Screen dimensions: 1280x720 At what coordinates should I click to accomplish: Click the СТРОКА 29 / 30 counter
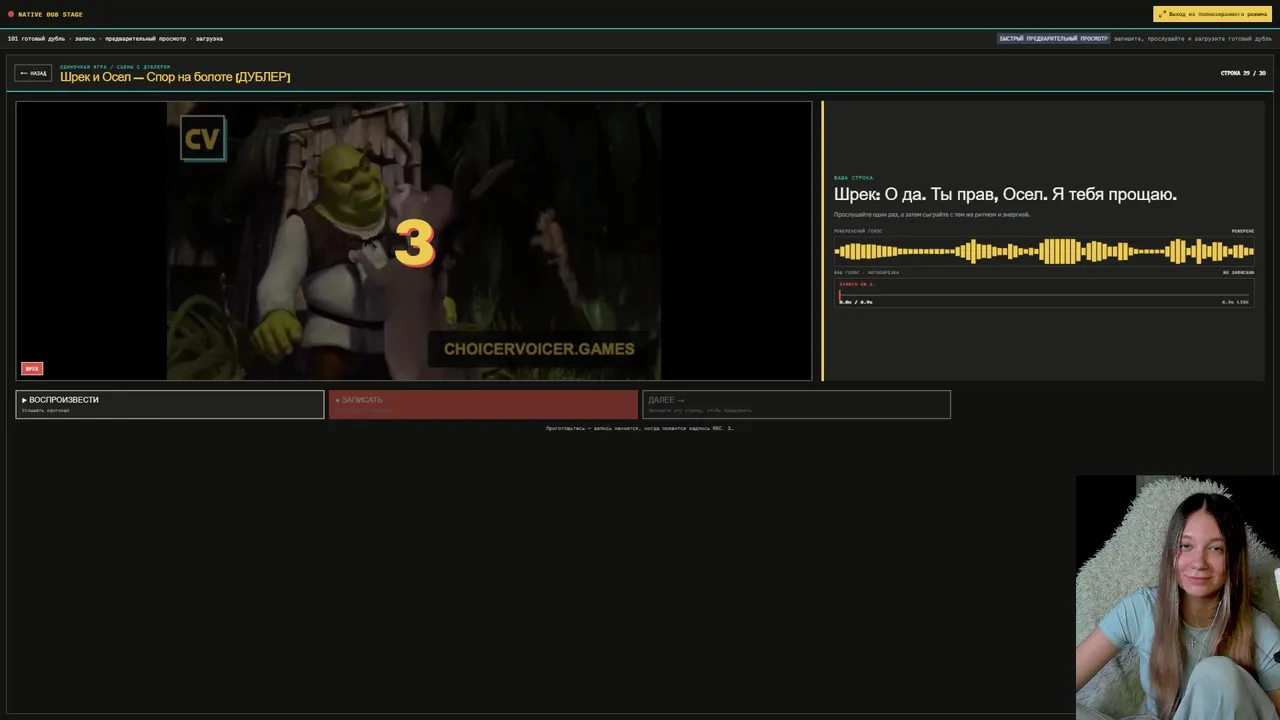pos(1243,73)
